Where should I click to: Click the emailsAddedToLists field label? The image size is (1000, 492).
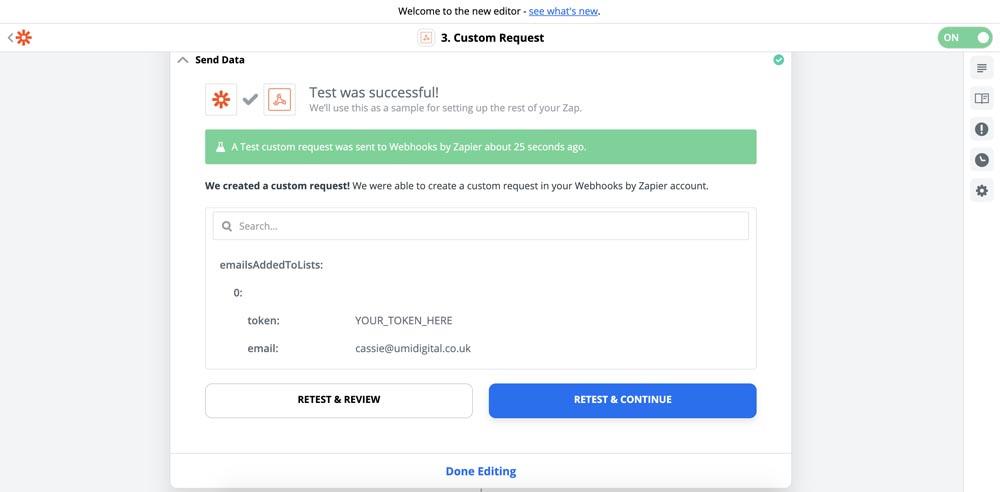click(271, 265)
